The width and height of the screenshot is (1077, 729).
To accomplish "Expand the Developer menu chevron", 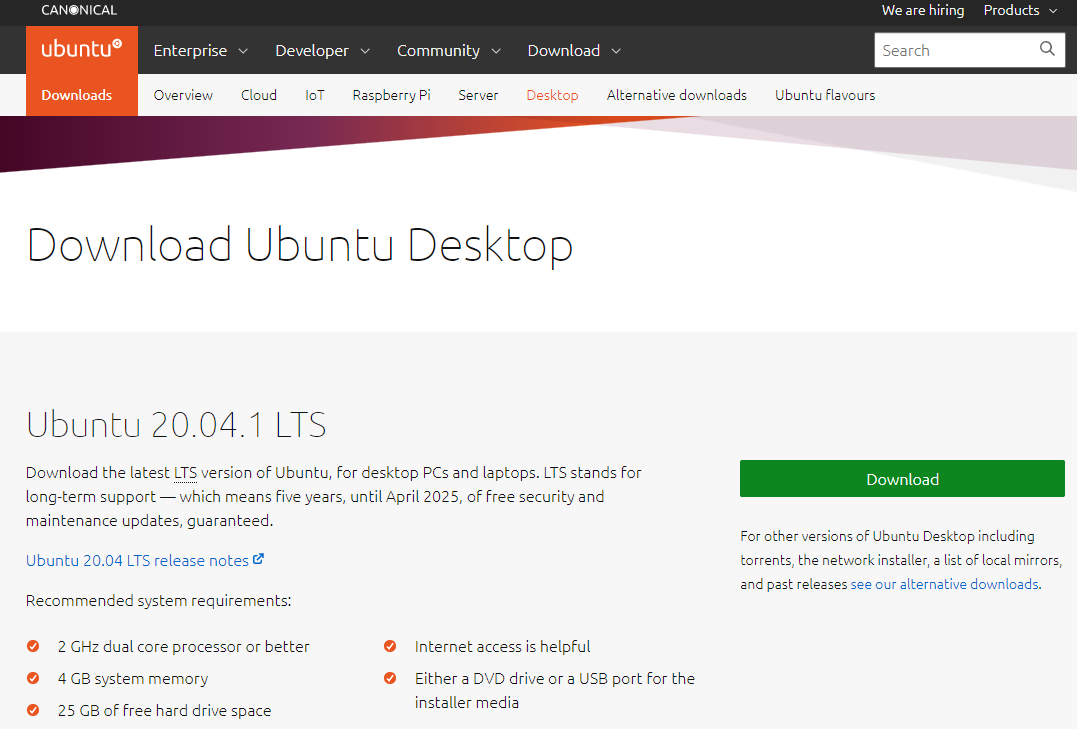I will coord(365,51).
